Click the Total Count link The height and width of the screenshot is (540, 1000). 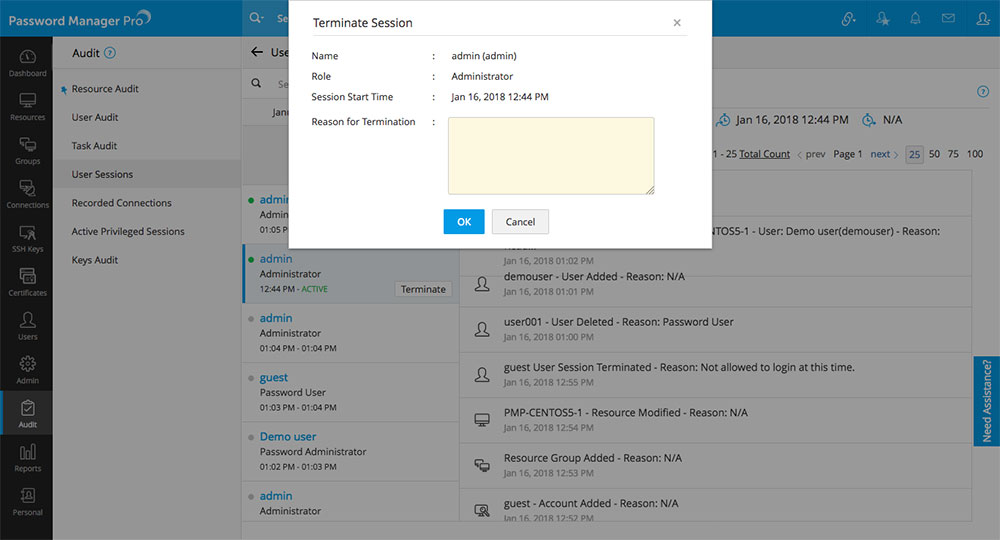click(x=764, y=154)
